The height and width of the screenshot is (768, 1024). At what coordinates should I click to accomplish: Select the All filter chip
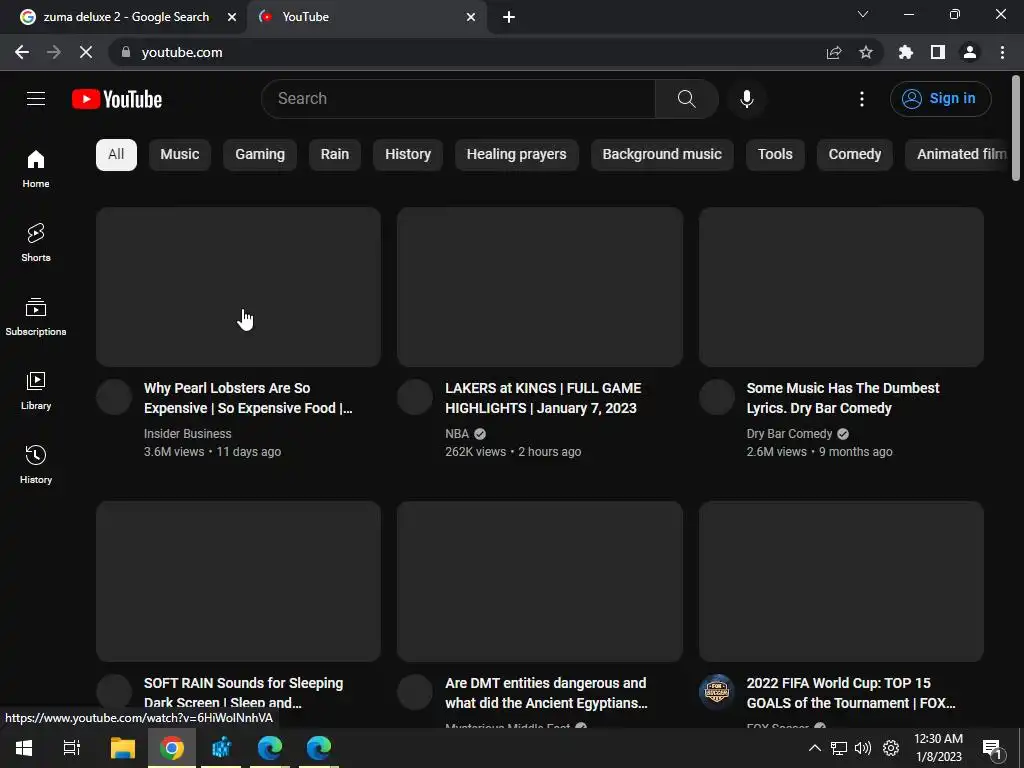click(116, 155)
